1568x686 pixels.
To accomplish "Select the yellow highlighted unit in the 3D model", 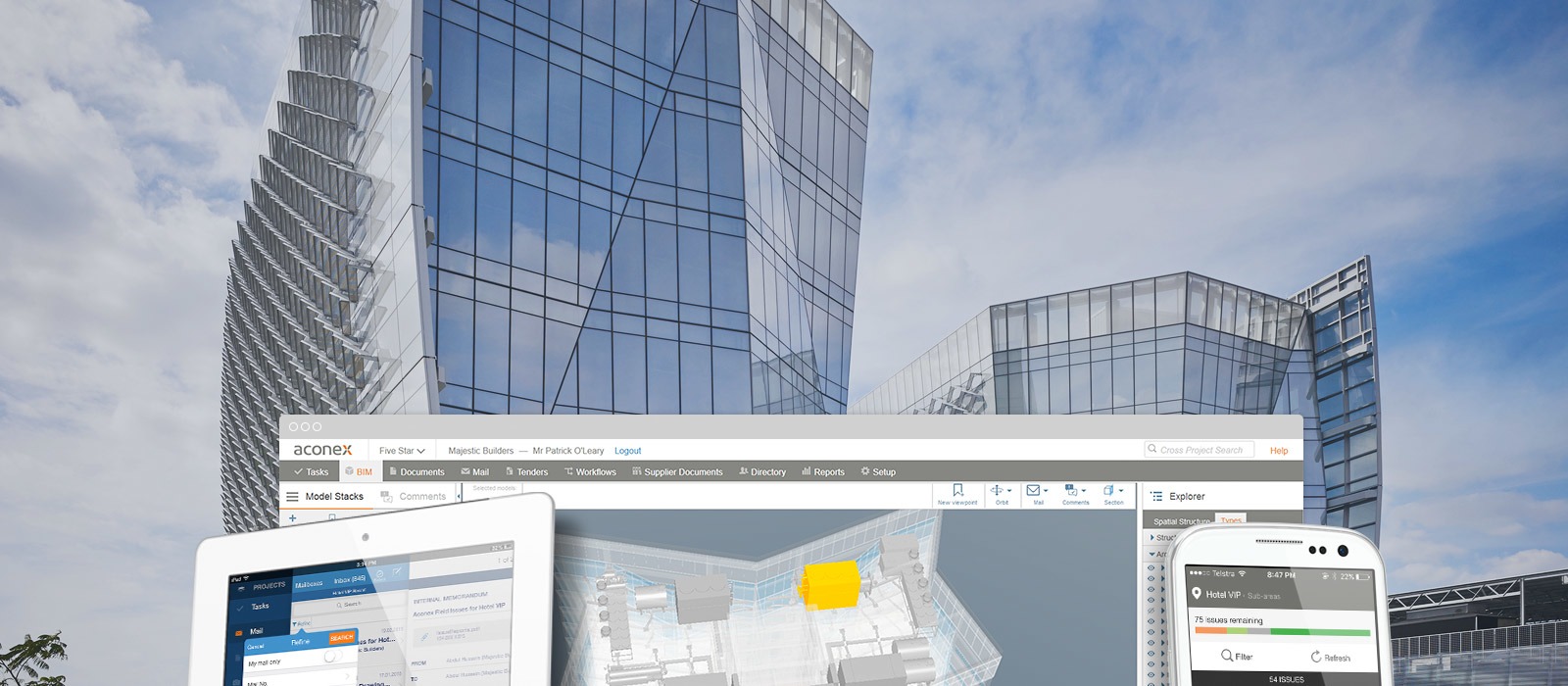I will pyautogui.click(x=833, y=585).
